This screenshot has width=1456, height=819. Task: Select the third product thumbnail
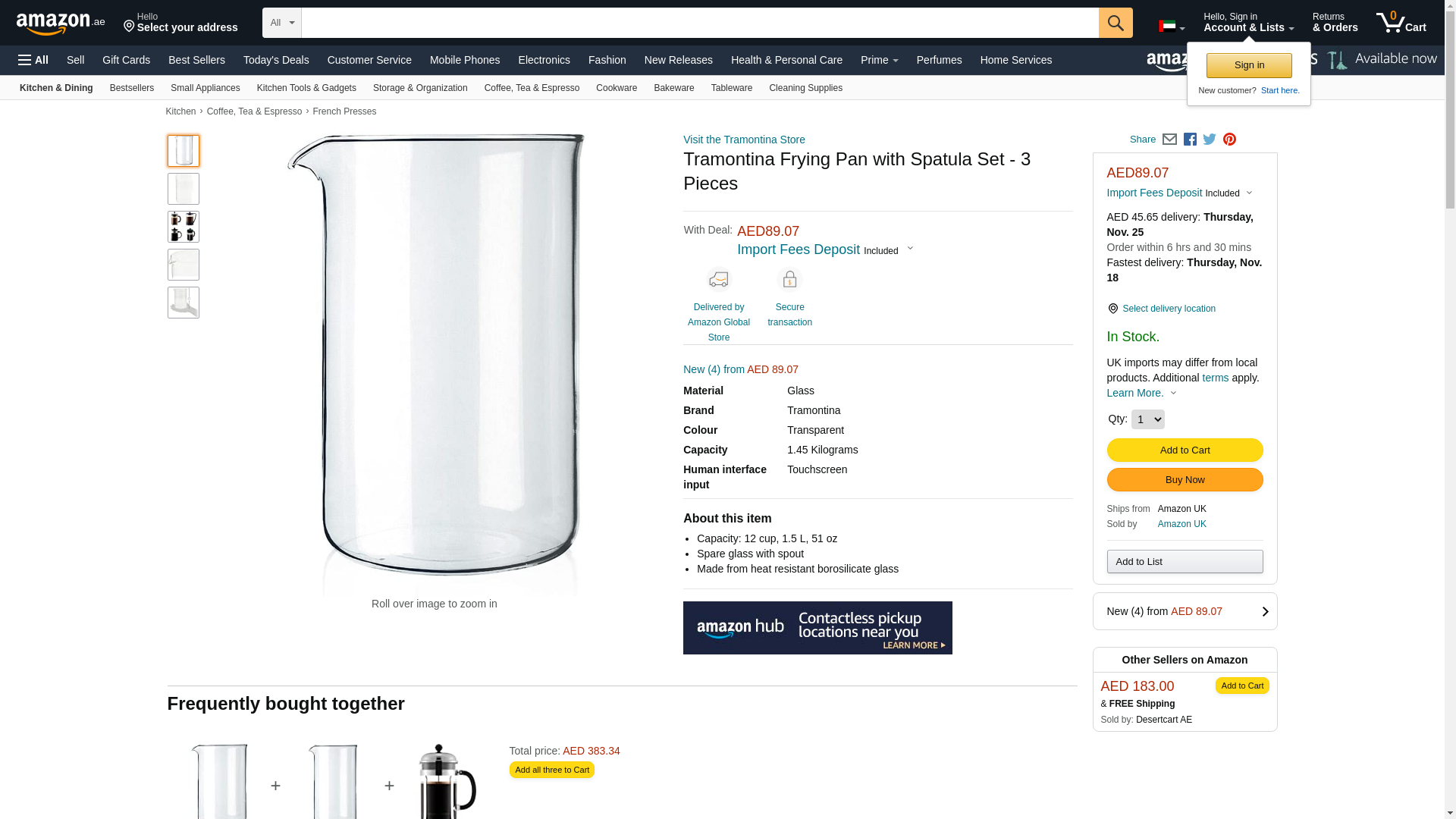[x=184, y=227]
